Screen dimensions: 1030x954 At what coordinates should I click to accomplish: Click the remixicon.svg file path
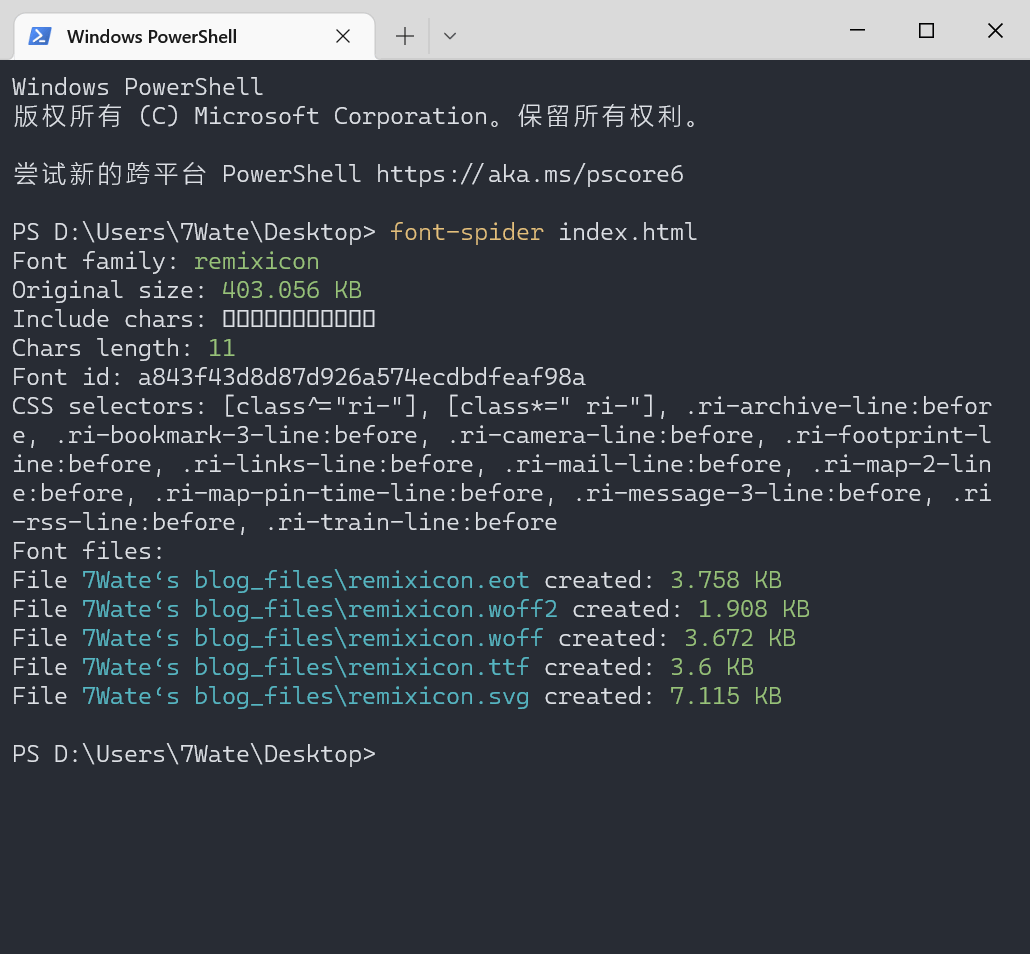click(x=305, y=696)
